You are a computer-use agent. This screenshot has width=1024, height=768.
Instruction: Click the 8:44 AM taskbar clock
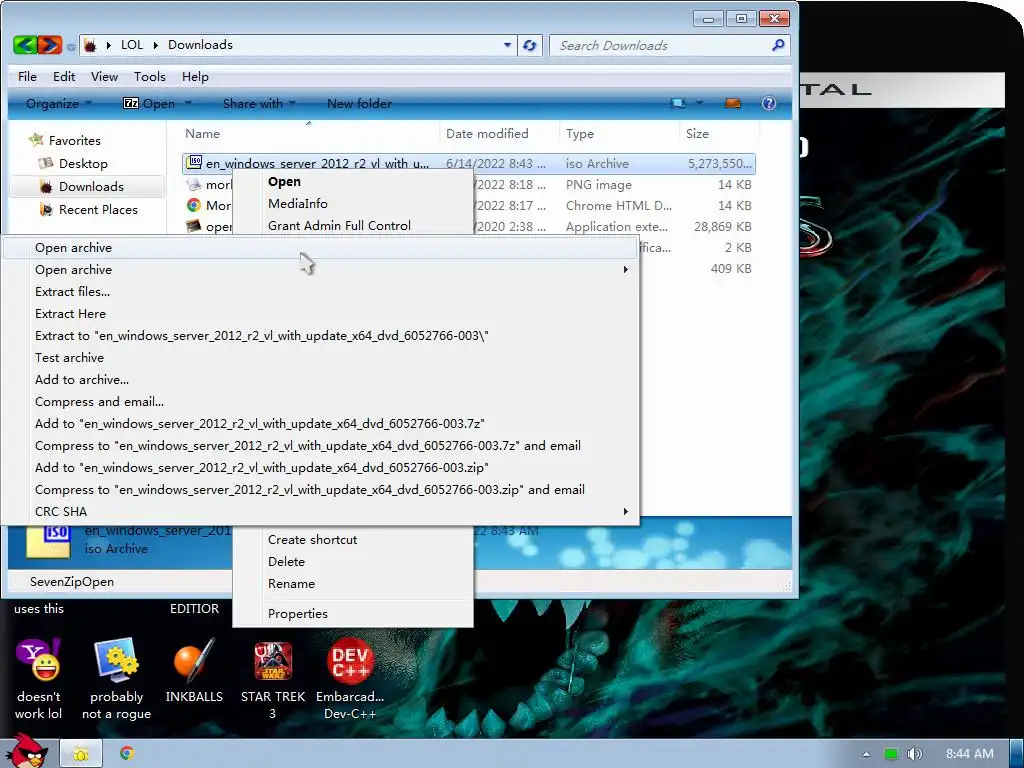[970, 754]
